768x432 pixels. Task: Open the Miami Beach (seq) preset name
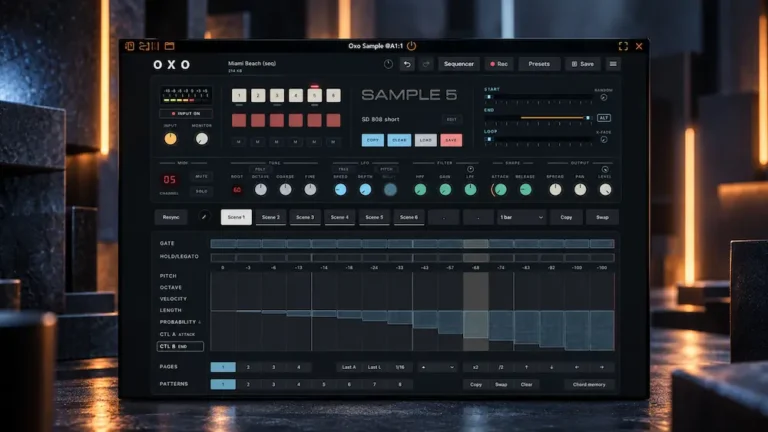(x=252, y=63)
